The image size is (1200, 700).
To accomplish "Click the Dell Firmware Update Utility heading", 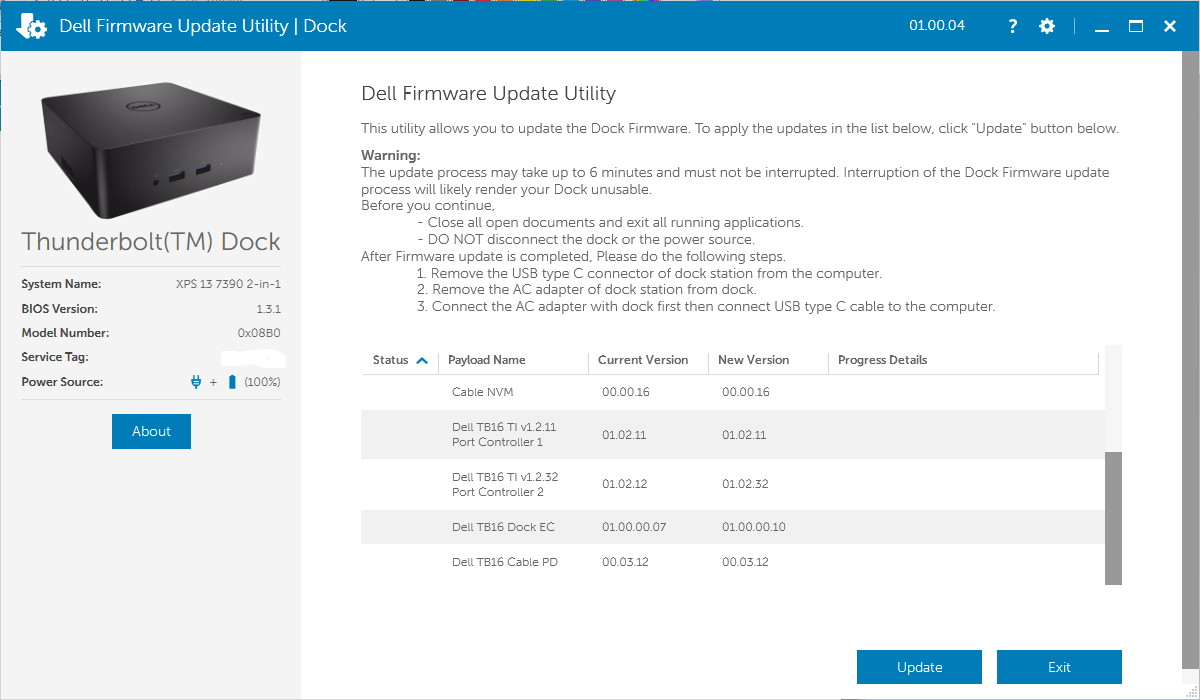I will pos(488,94).
